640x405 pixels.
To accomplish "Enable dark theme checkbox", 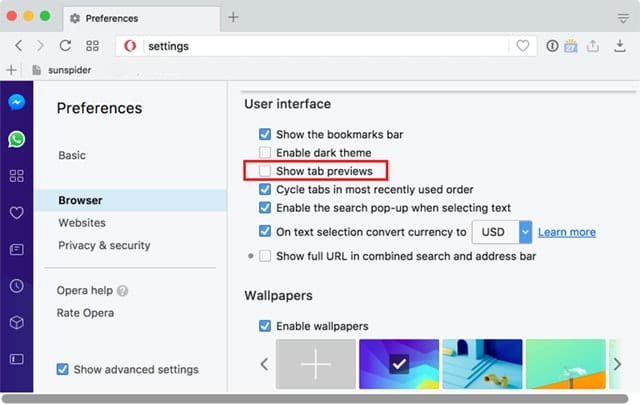I will 265,153.
